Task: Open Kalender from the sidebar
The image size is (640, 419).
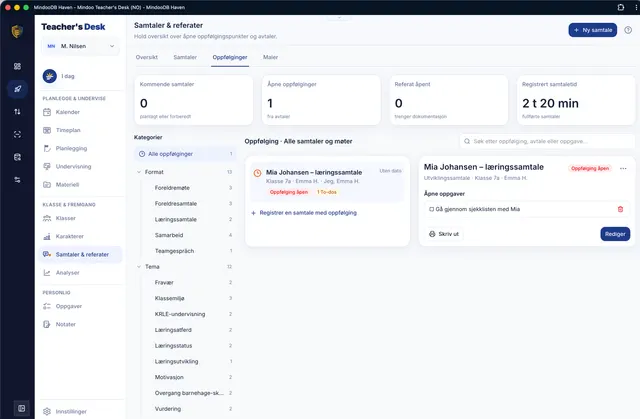Action: tap(81, 112)
